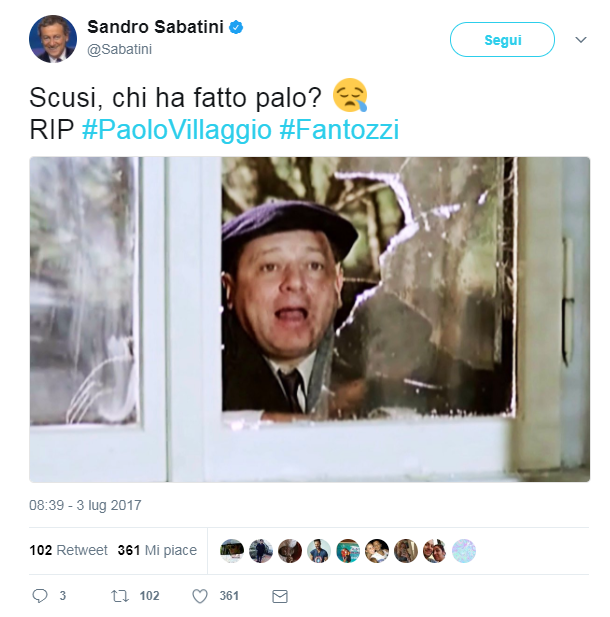Screen dimensions: 610x617
Task: Open the #PaoloVillaggio hashtag
Action: point(177,129)
